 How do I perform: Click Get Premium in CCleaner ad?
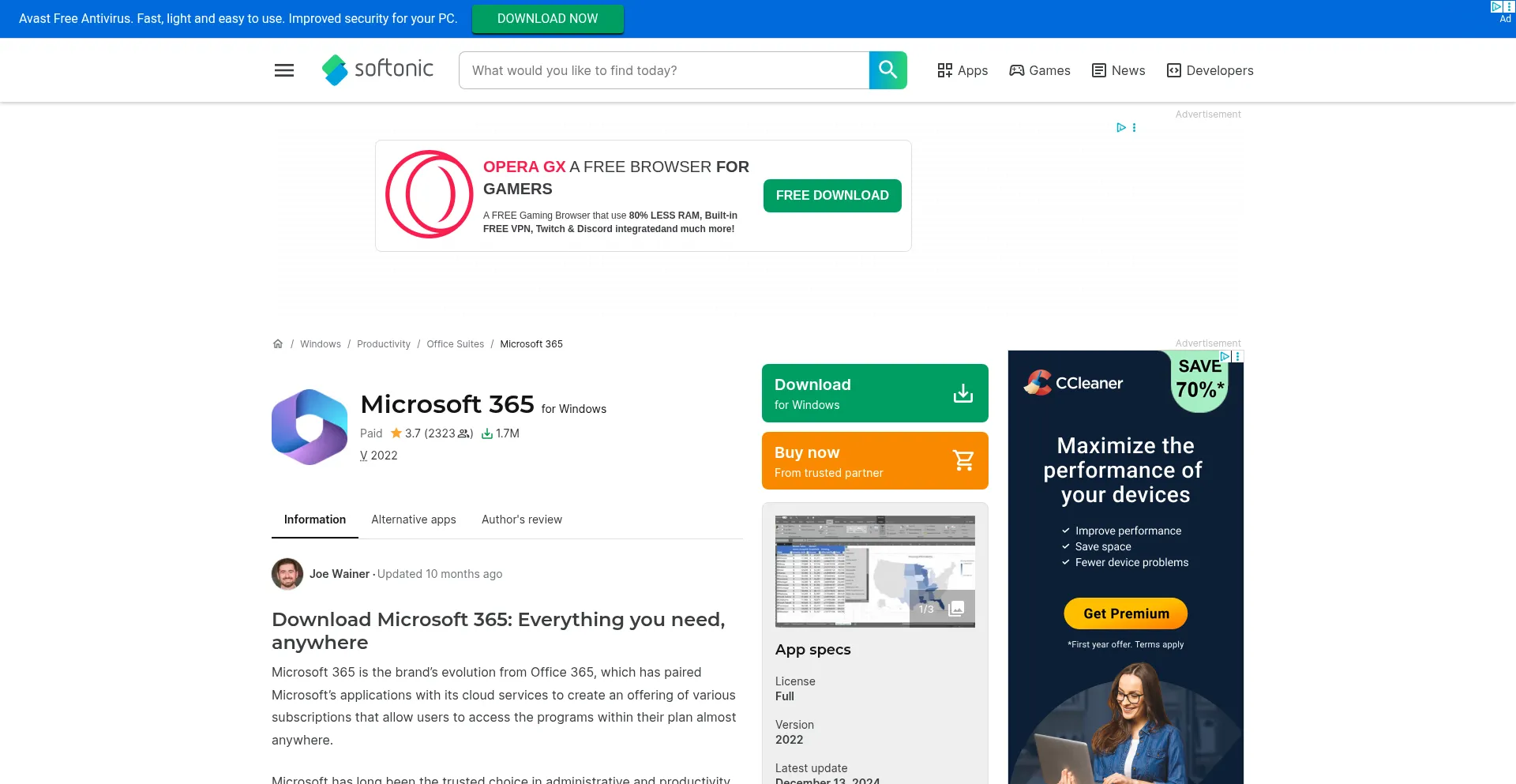(1126, 613)
